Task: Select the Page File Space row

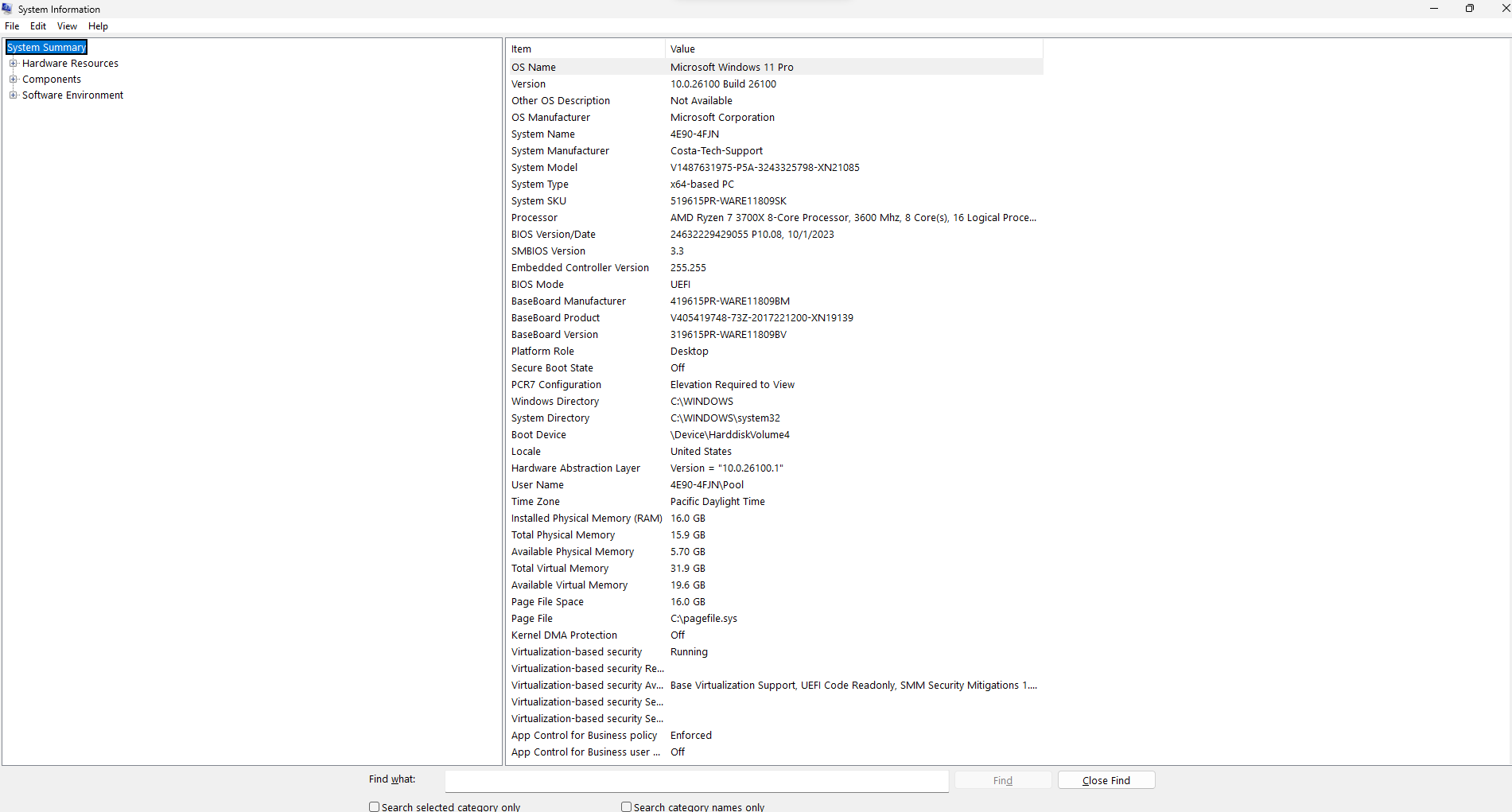Action: pyautogui.click(x=775, y=602)
